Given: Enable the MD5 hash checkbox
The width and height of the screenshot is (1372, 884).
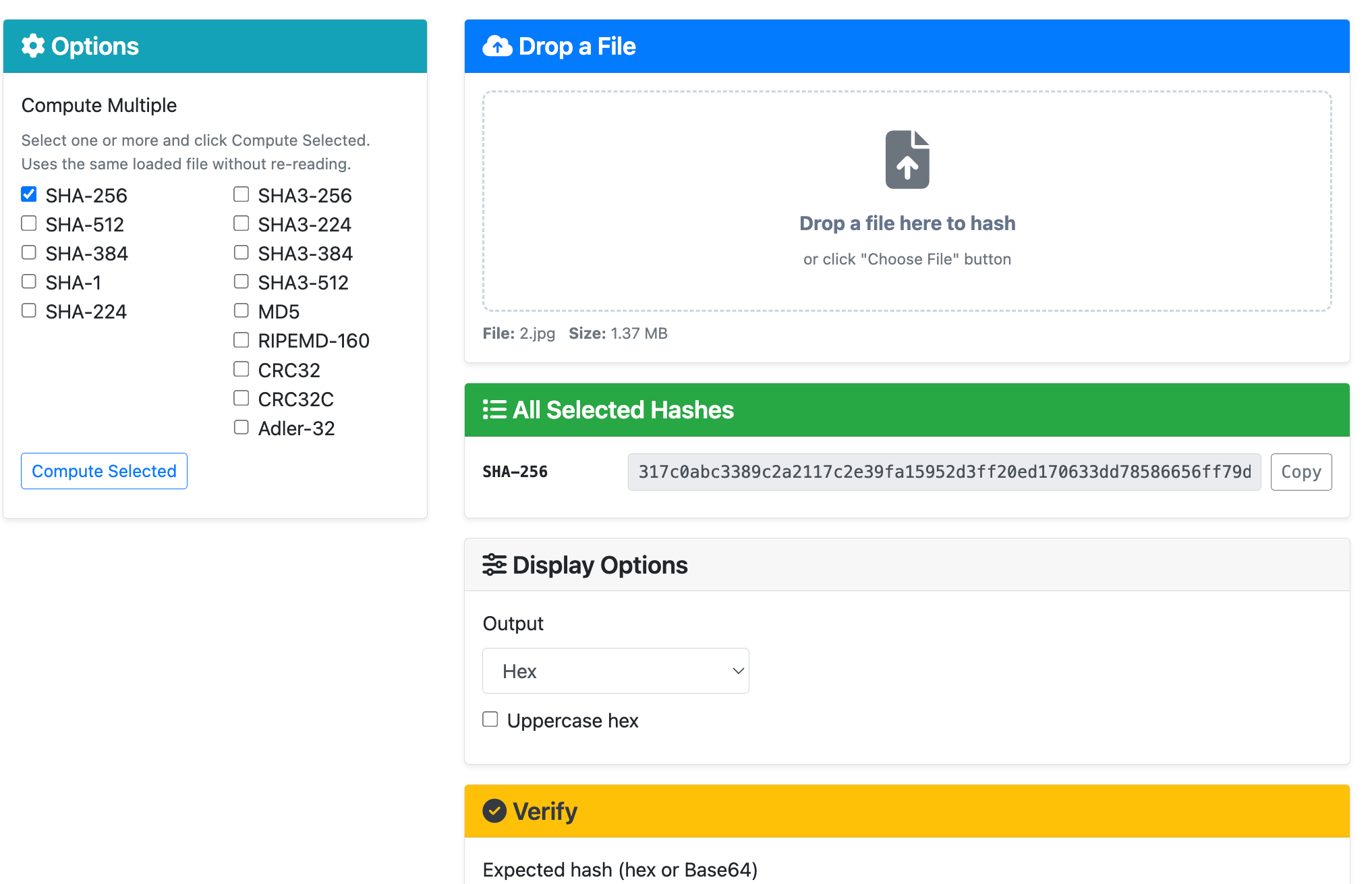Looking at the screenshot, I should point(241,310).
